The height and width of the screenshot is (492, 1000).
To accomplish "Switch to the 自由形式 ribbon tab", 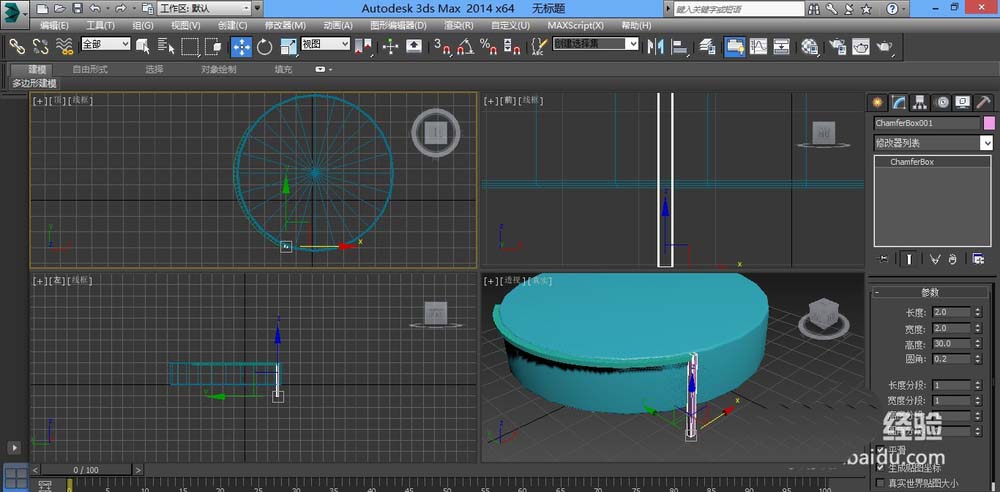I will coord(90,70).
